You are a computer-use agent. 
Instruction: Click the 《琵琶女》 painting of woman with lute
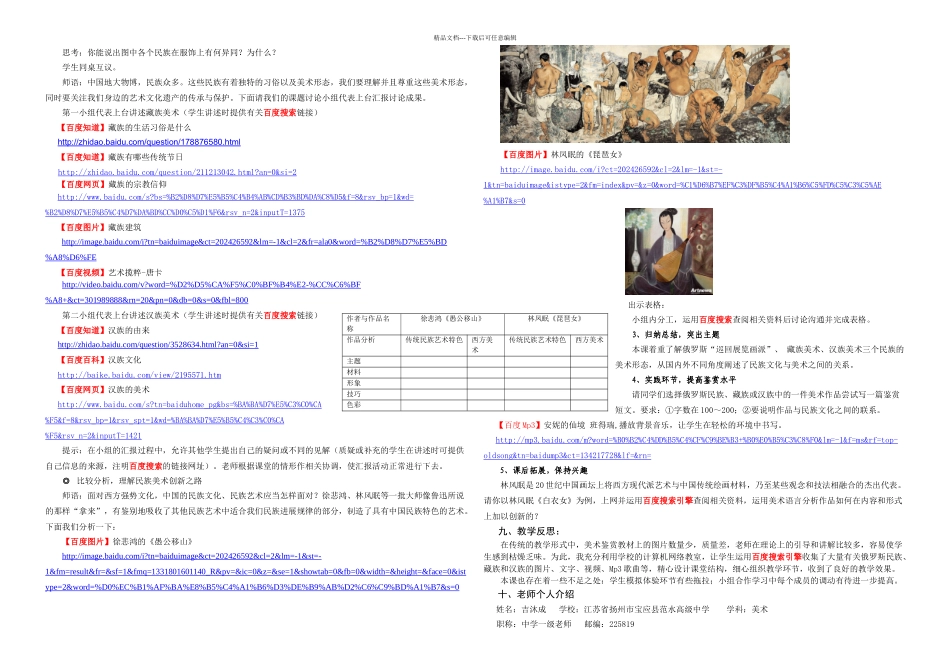(x=669, y=251)
